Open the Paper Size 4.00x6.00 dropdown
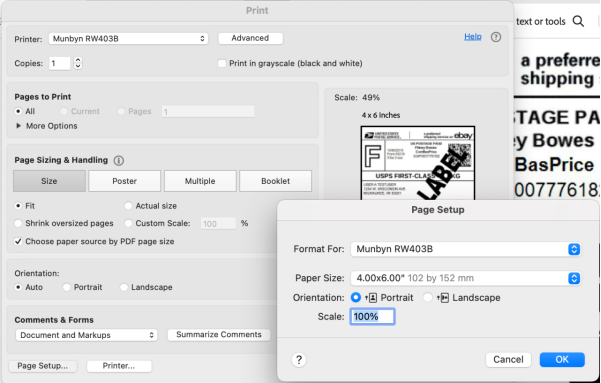The image size is (601, 383). coord(466,278)
